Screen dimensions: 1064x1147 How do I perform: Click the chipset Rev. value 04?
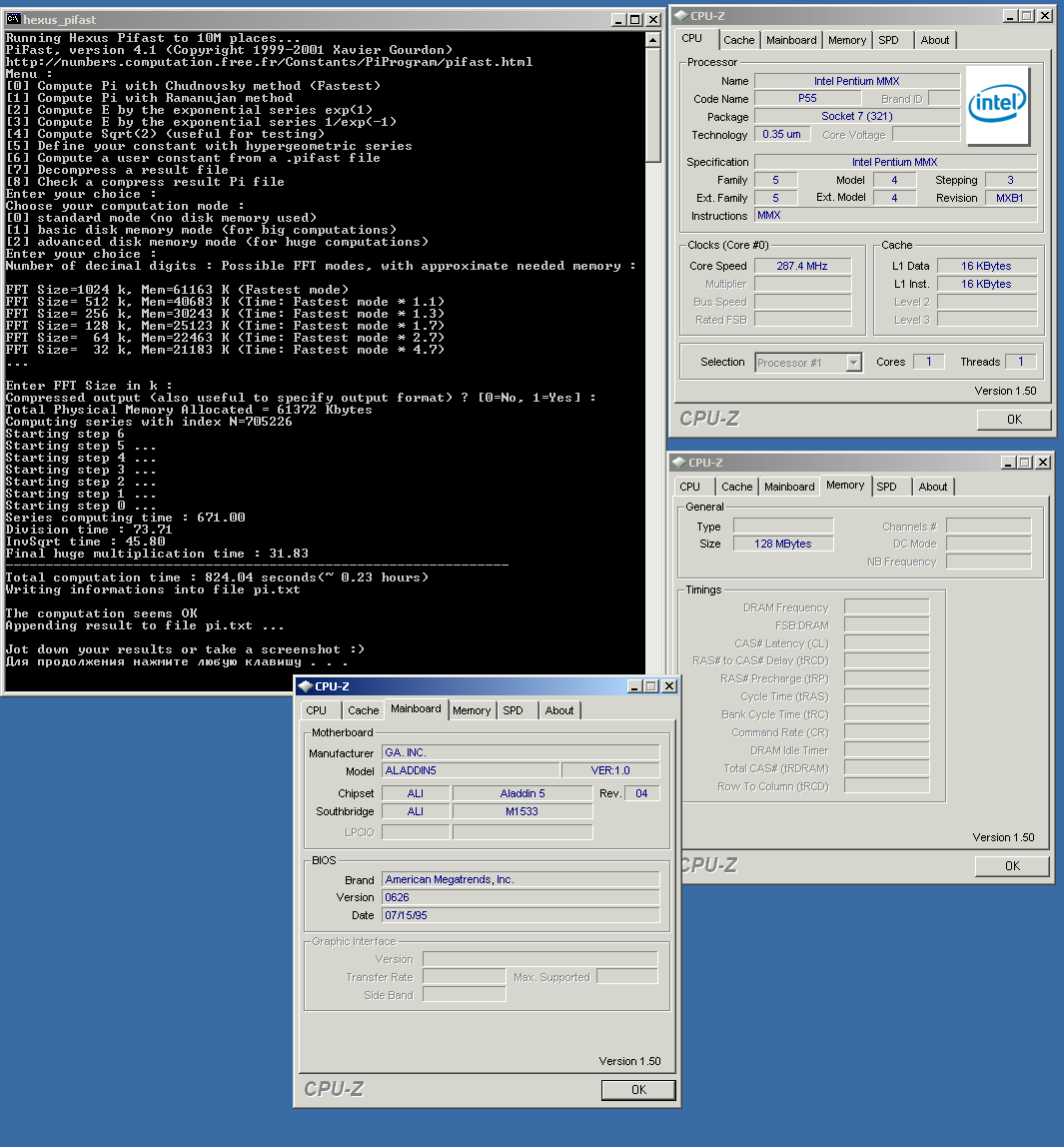(641, 793)
